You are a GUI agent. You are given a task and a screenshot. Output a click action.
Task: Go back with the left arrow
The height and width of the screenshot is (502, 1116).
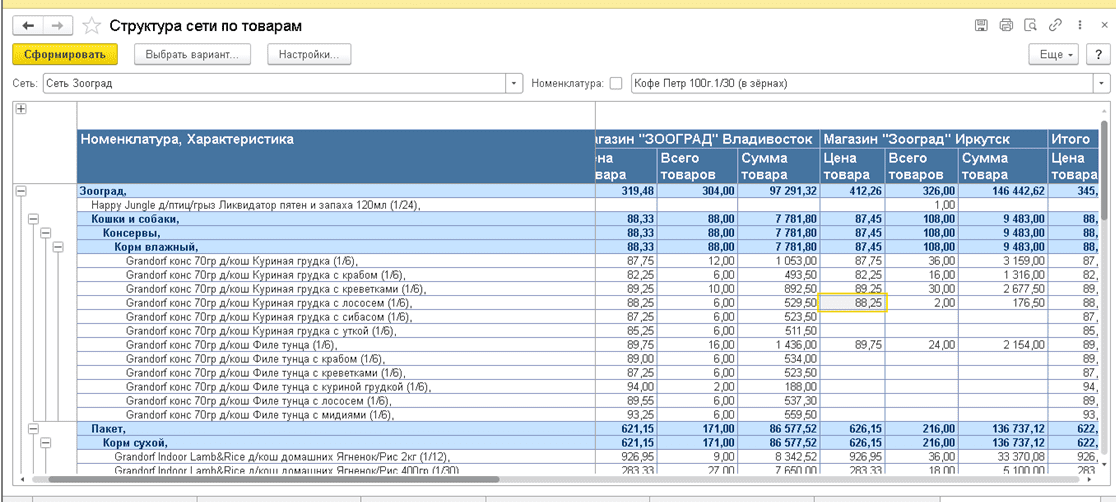click(28, 25)
